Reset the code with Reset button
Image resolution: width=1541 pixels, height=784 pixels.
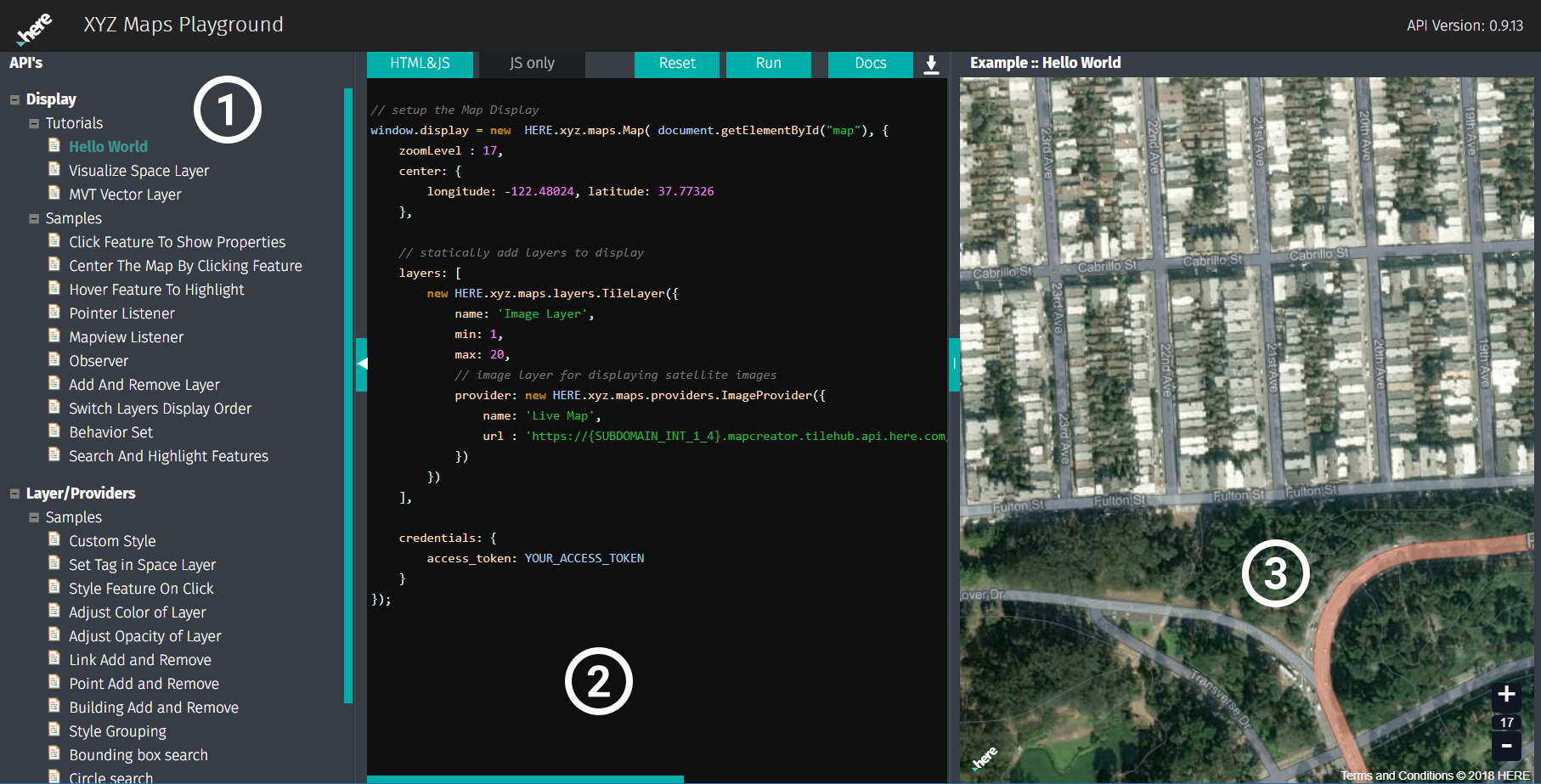(677, 64)
